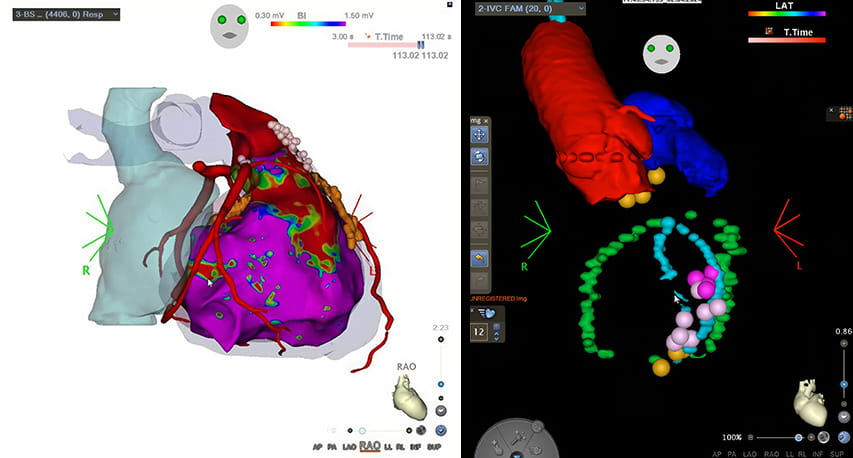Image resolution: width=853 pixels, height=458 pixels.
Task: Switch right view to SUP projection
Action: (837, 454)
